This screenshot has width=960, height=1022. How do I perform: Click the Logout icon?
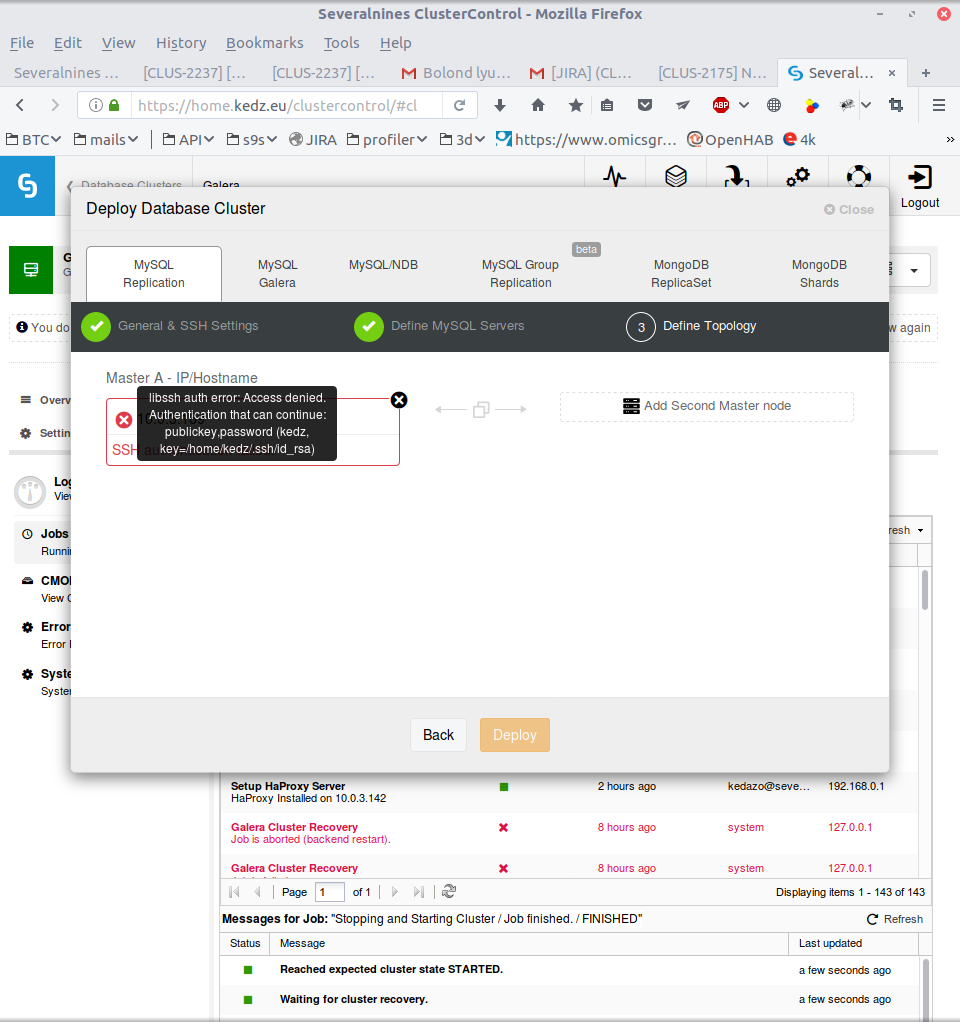920,177
